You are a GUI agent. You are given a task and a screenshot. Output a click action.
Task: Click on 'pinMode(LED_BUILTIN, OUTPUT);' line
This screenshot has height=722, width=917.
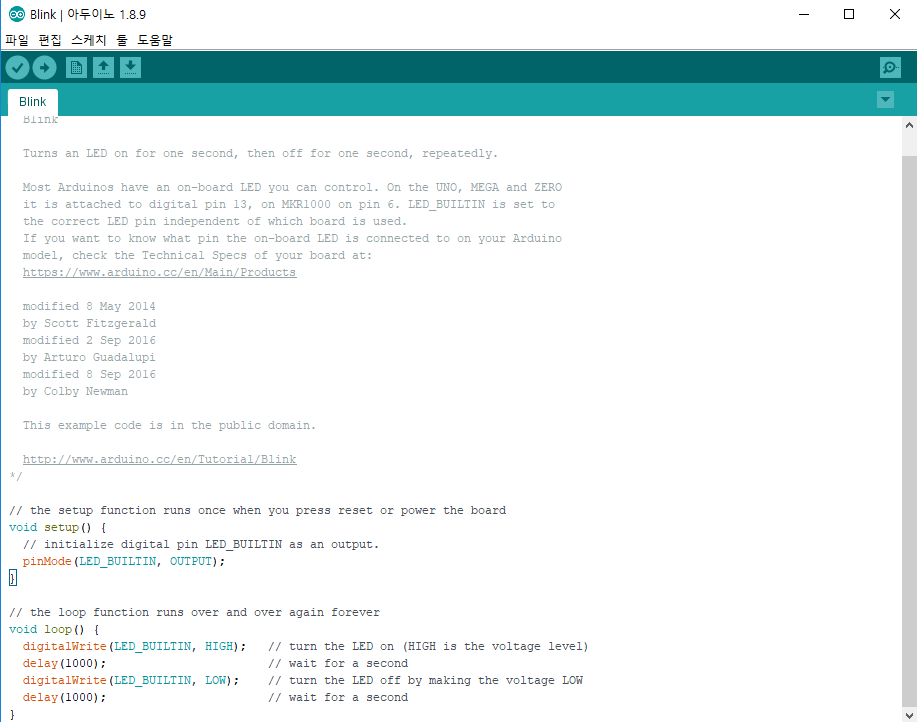(123, 561)
